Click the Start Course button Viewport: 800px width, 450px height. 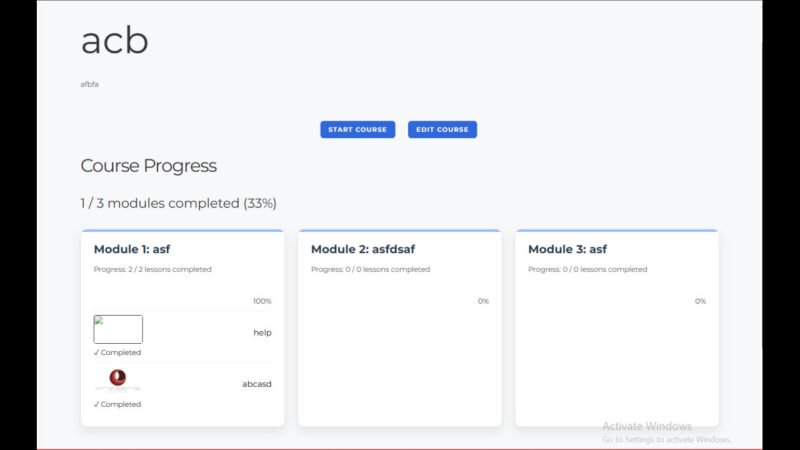pyautogui.click(x=357, y=129)
